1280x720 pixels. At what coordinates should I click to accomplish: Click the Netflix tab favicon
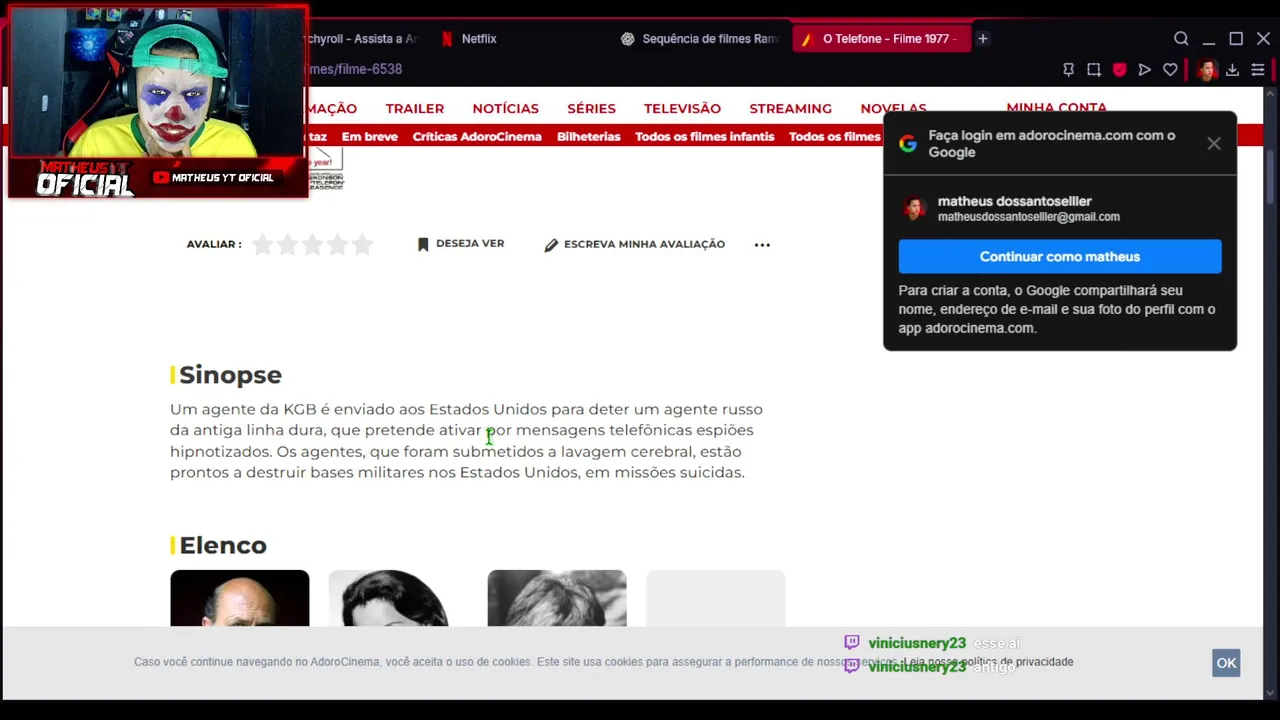[x=447, y=39]
